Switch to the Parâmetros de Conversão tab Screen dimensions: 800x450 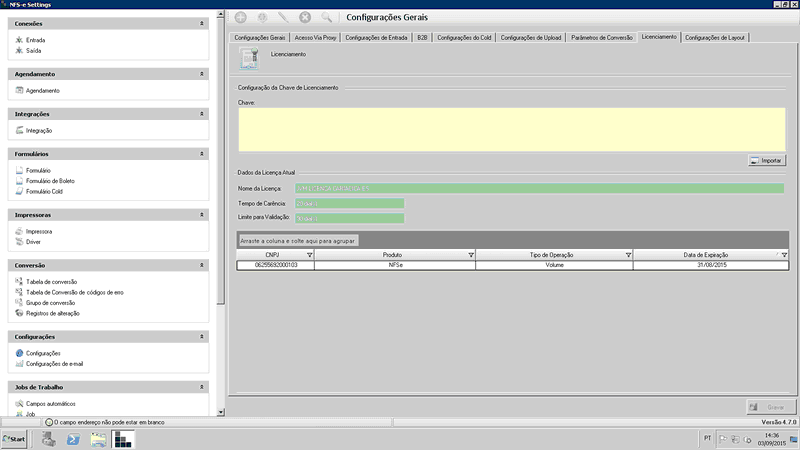coord(602,37)
